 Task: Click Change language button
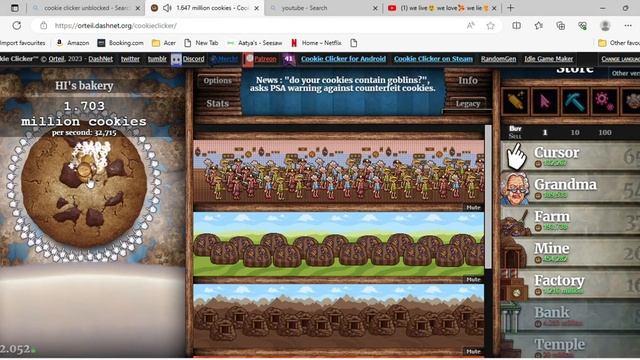pyautogui.click(x=620, y=59)
